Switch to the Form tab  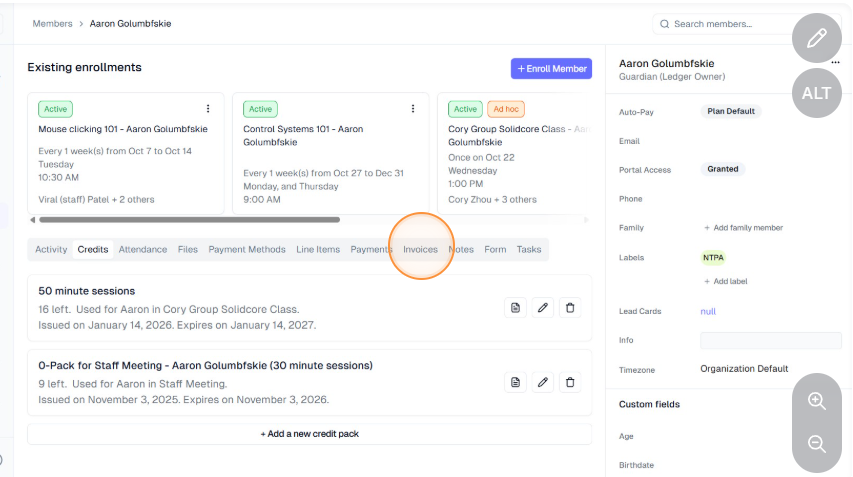coord(495,249)
